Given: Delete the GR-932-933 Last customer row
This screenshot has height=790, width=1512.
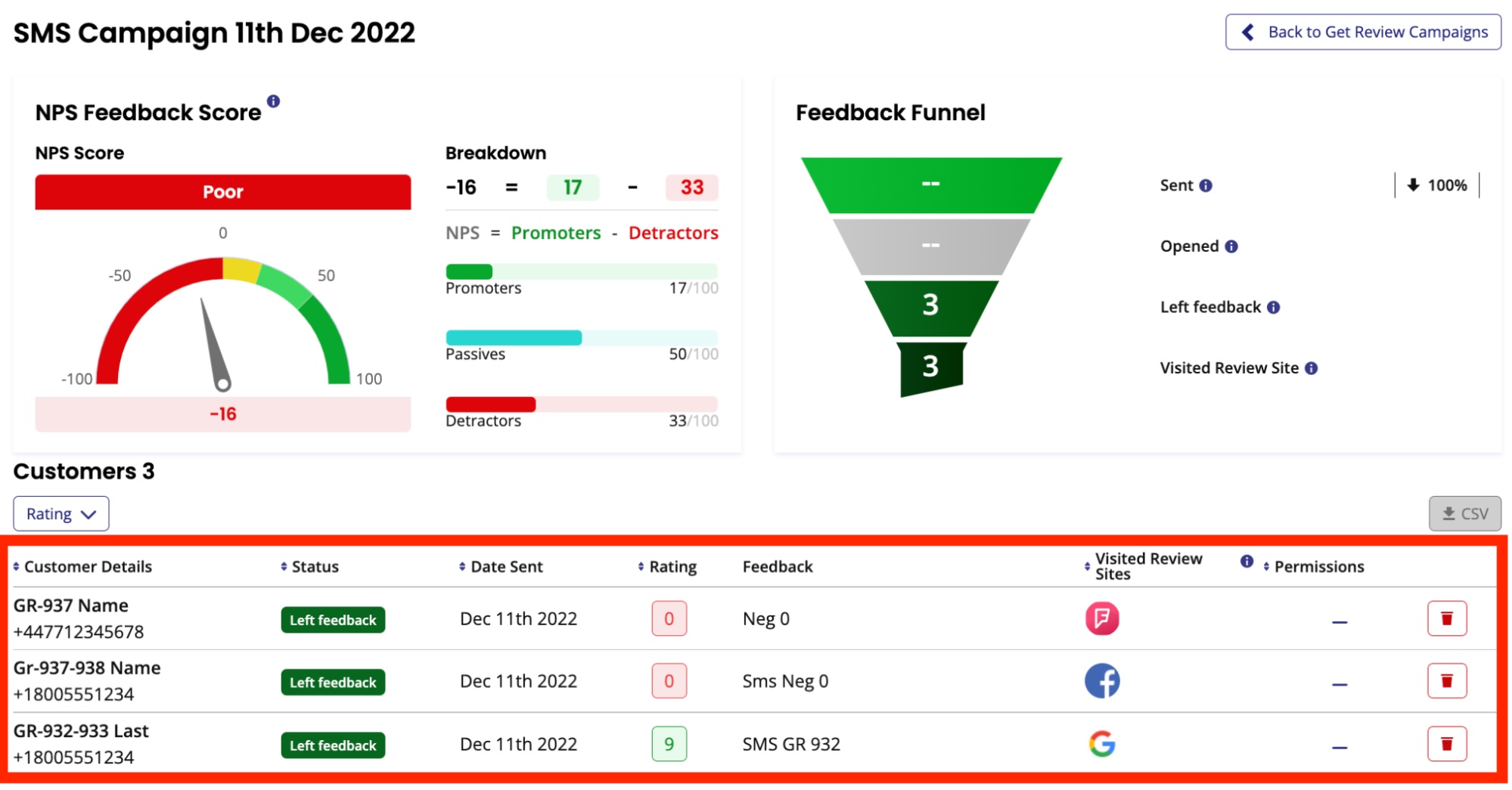Looking at the screenshot, I should [1447, 745].
